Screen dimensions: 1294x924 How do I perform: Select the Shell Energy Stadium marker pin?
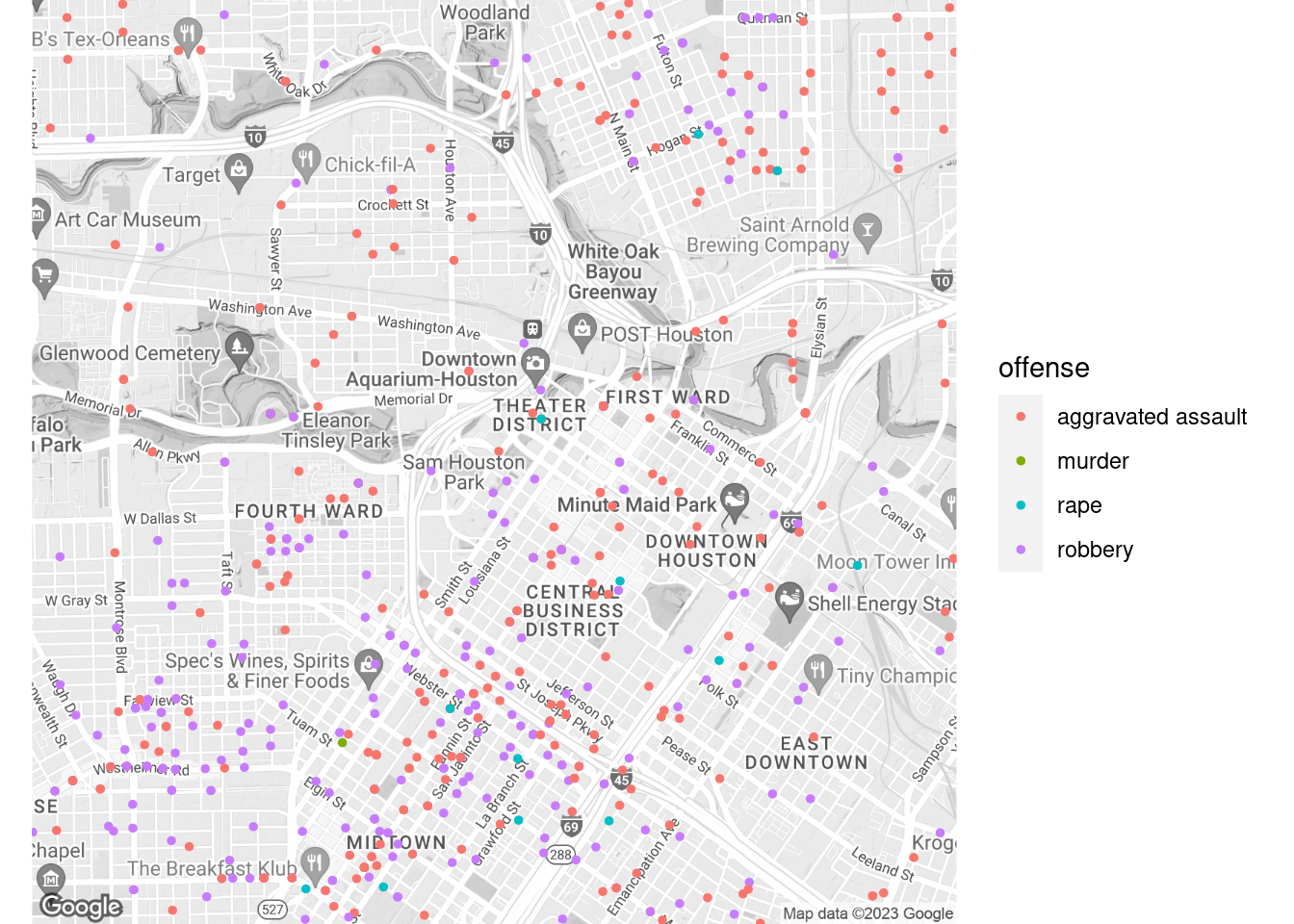point(789,601)
